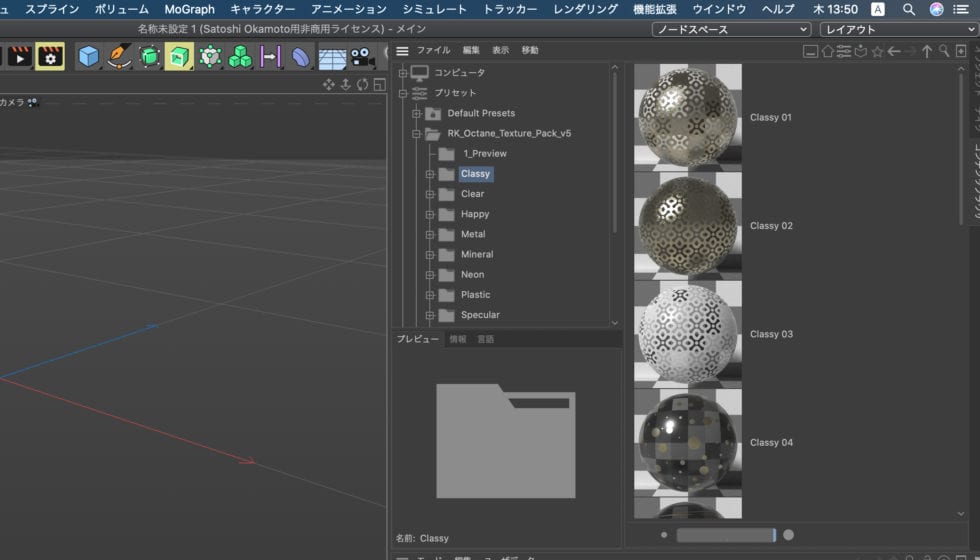Image resolution: width=980 pixels, height=560 pixels.
Task: Collapse the プリセット tree node
Action: tap(403, 93)
